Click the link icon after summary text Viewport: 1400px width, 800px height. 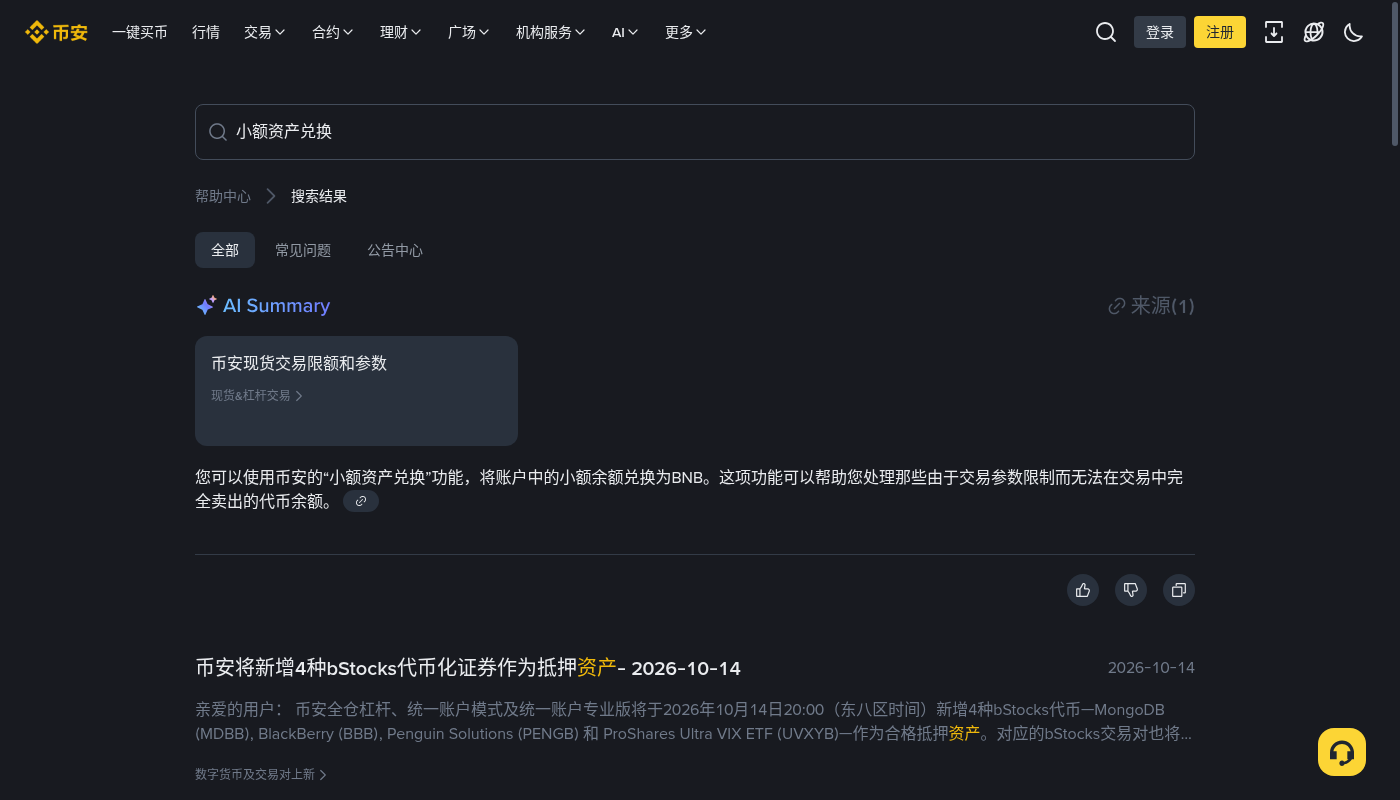click(x=361, y=501)
